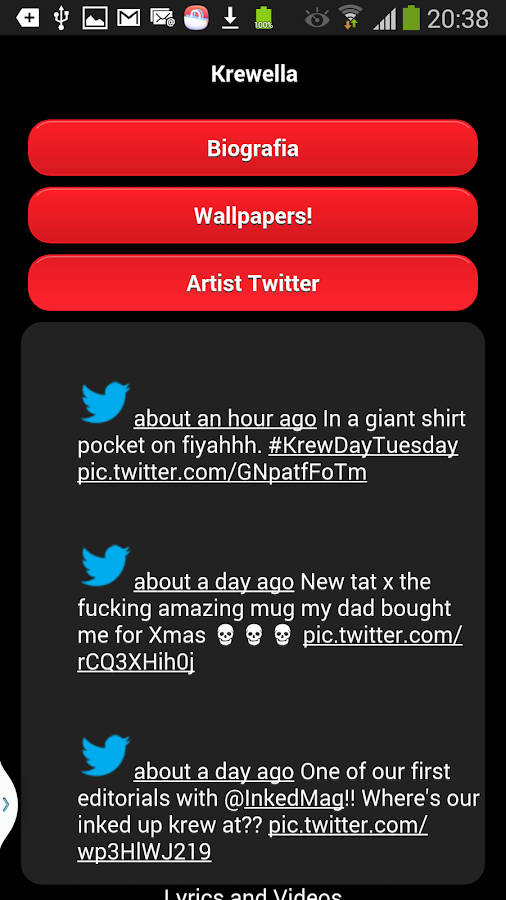
Task: Expand the side panel arrow handle
Action: point(7,804)
